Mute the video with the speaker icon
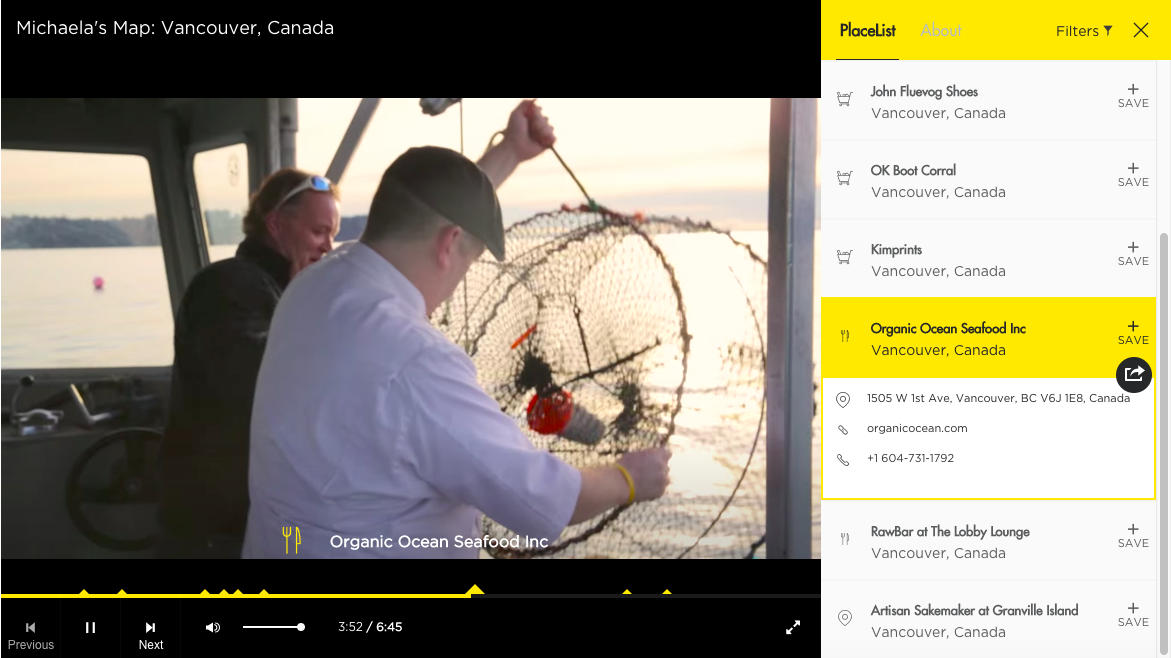Viewport: 1171px width, 658px height. click(x=213, y=627)
